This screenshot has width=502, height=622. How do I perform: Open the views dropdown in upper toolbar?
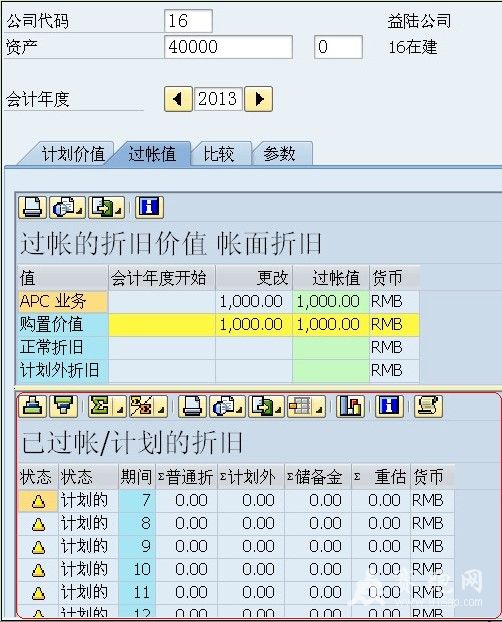coord(67,207)
